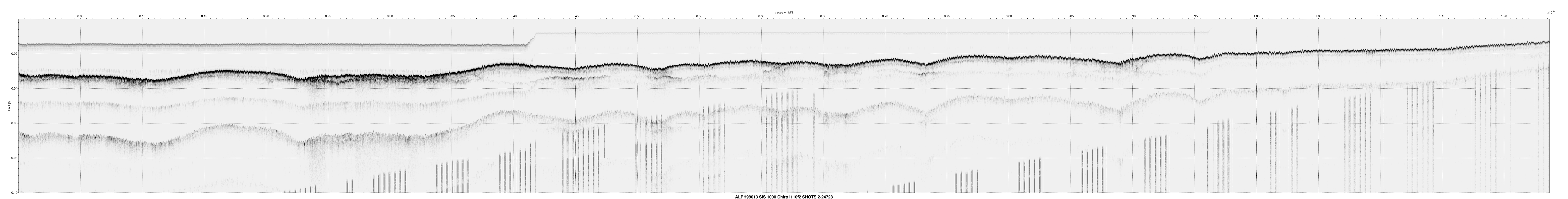Click the 0.40 x-axis tick label
This screenshot has height=199, width=1568.
514,16
